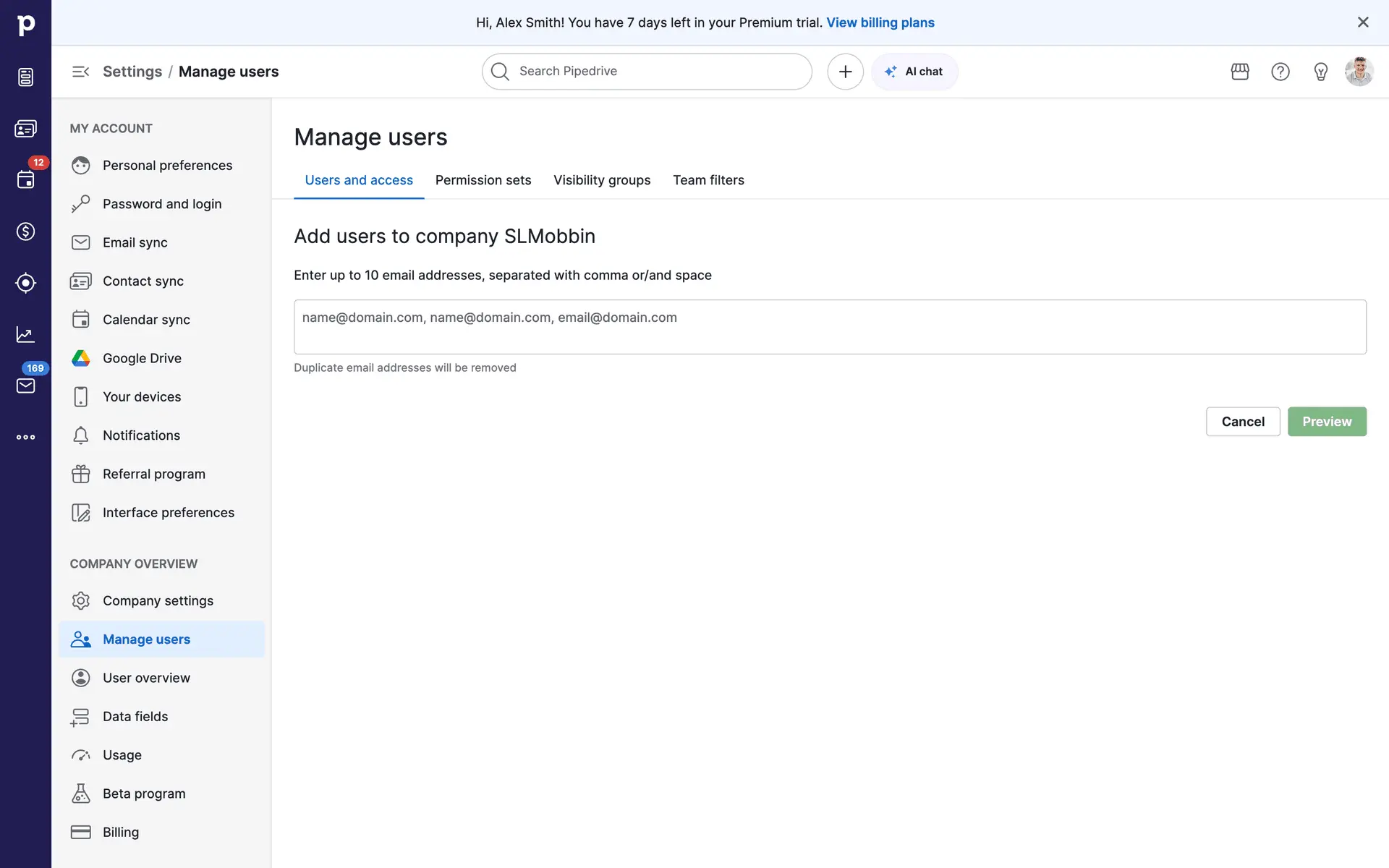
Task: Click the quick add plus button
Action: (845, 72)
